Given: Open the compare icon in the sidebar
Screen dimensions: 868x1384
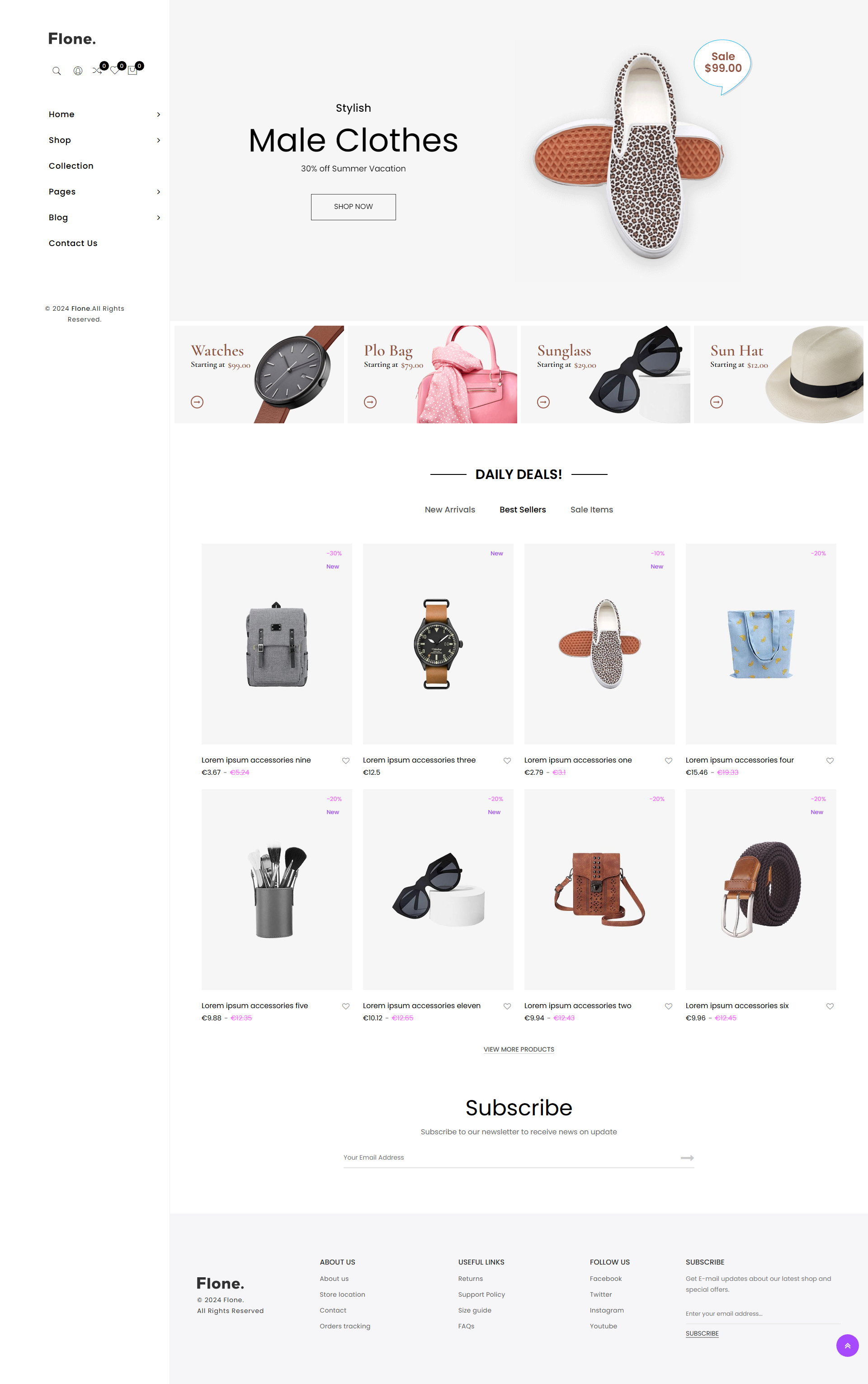Looking at the screenshot, I should point(97,71).
